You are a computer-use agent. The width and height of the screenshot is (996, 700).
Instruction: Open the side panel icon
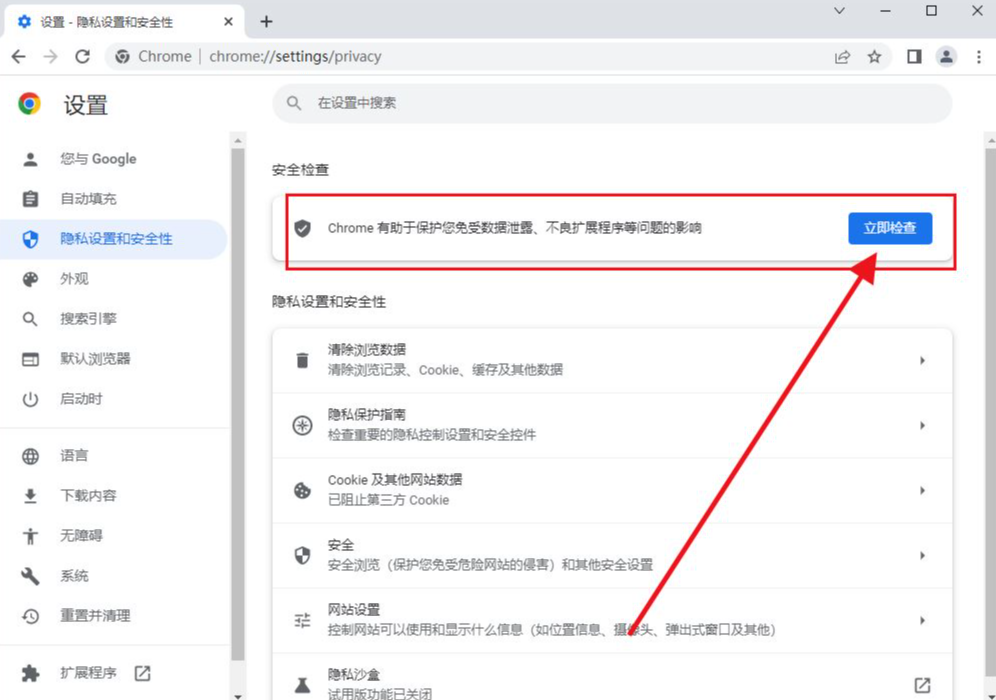(914, 57)
